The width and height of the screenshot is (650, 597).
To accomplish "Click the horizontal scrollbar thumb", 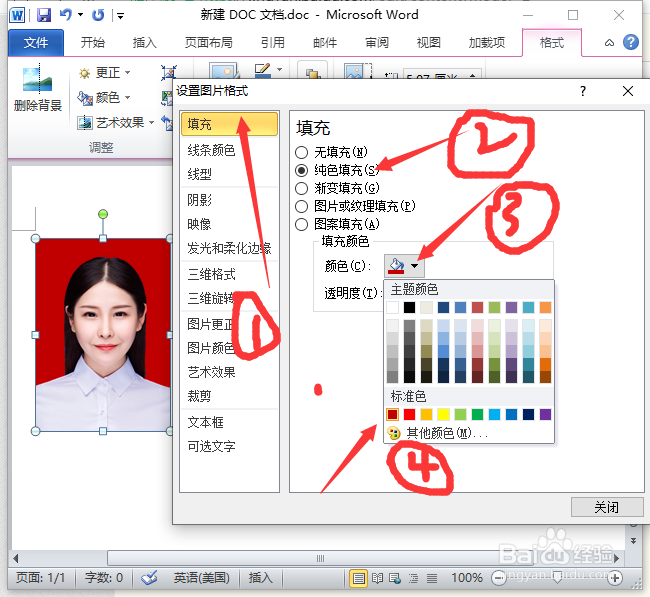I will 320,558.
